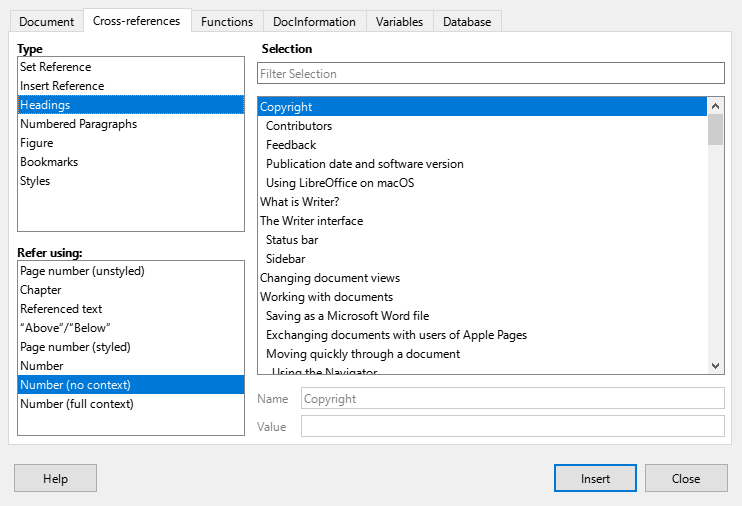The width and height of the screenshot is (742, 506).
Task: Select Numbered Paragraphs type
Action: coord(131,124)
